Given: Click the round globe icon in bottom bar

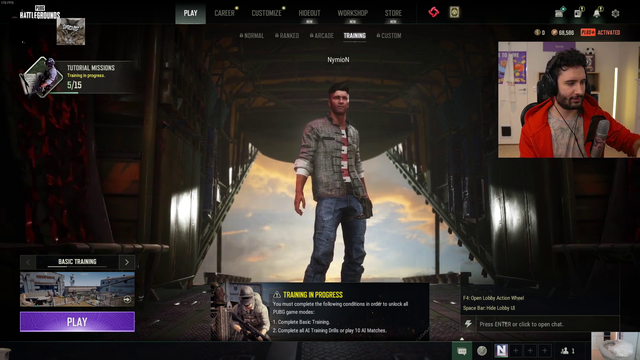Looking at the screenshot, I should (482, 351).
